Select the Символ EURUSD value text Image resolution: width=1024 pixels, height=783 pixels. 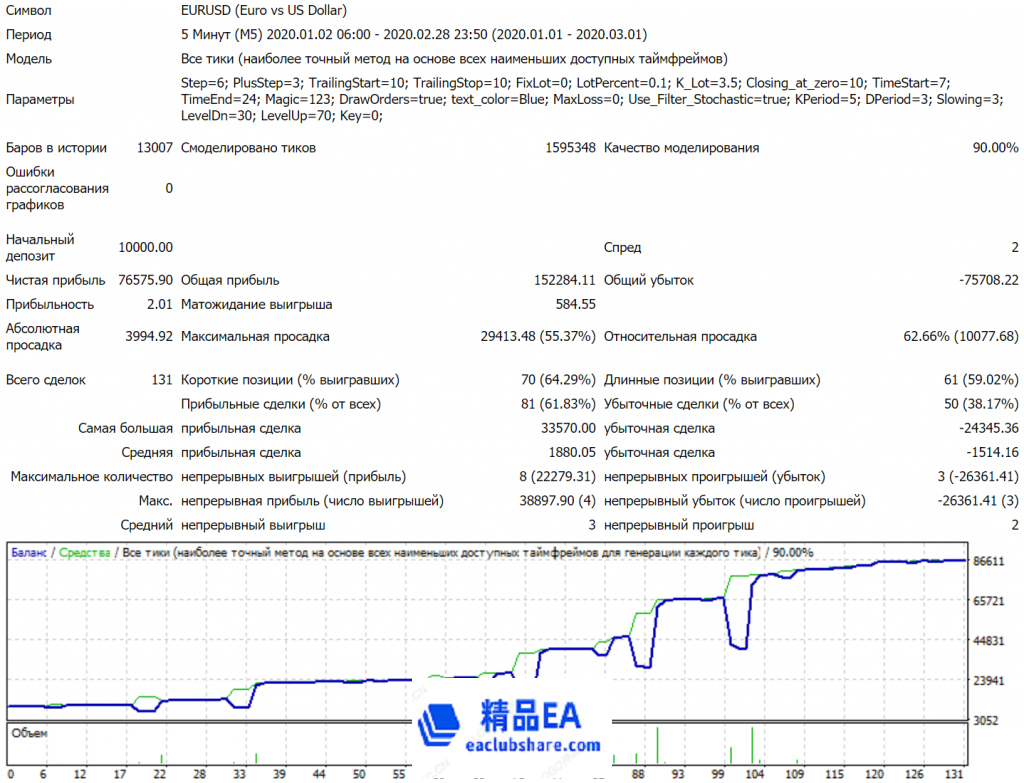(x=264, y=11)
